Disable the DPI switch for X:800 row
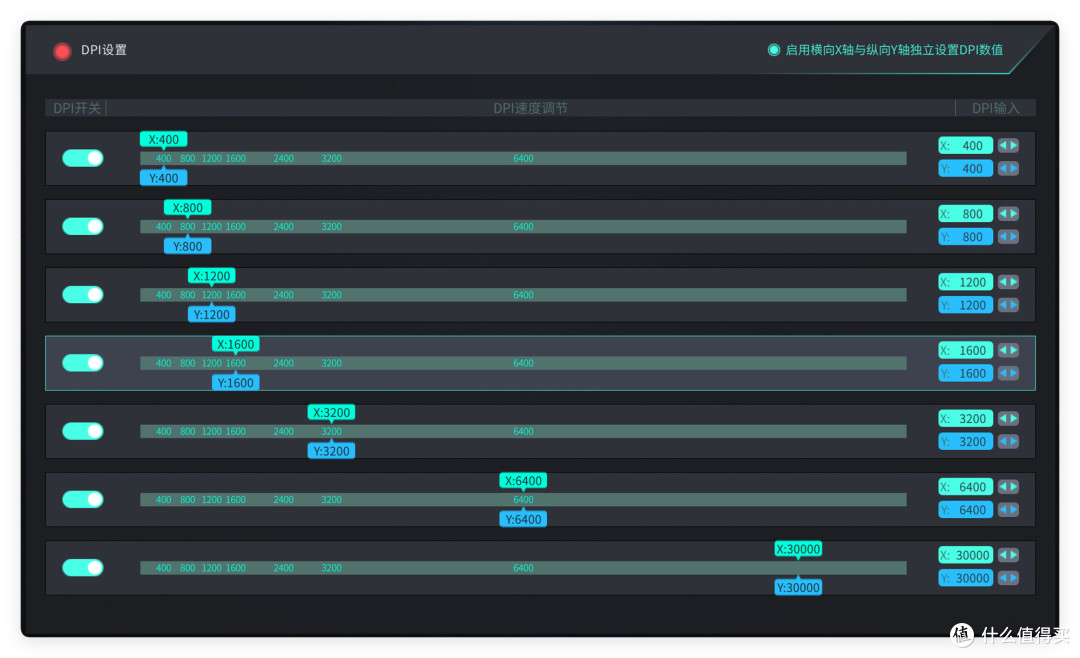Screen dimensions: 1080x658 click(x=83, y=226)
